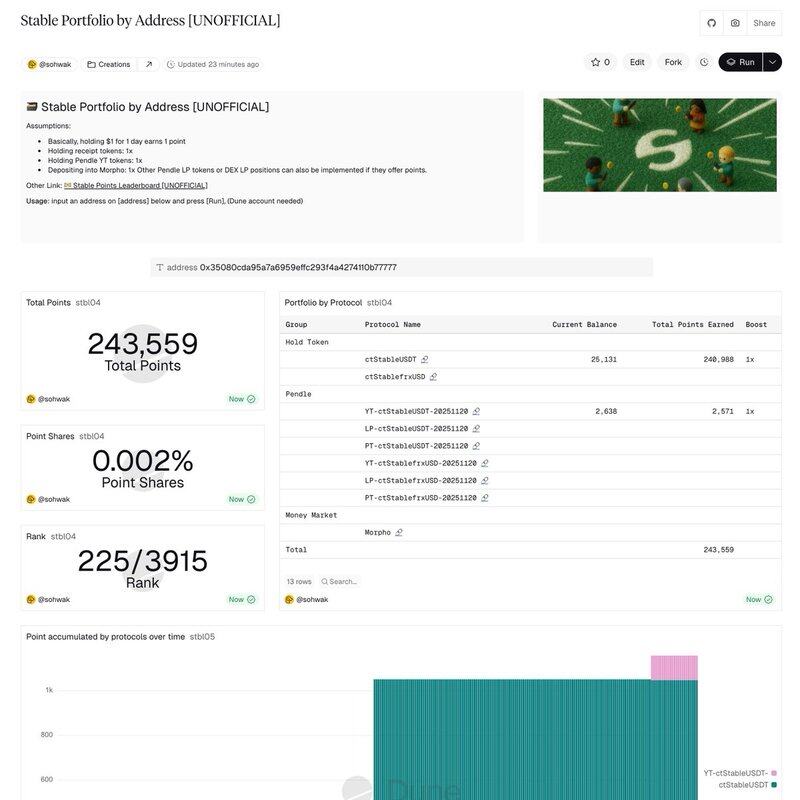Viewport: 800px width, 800px height.
Task: Star this dashboard
Action: point(600,62)
